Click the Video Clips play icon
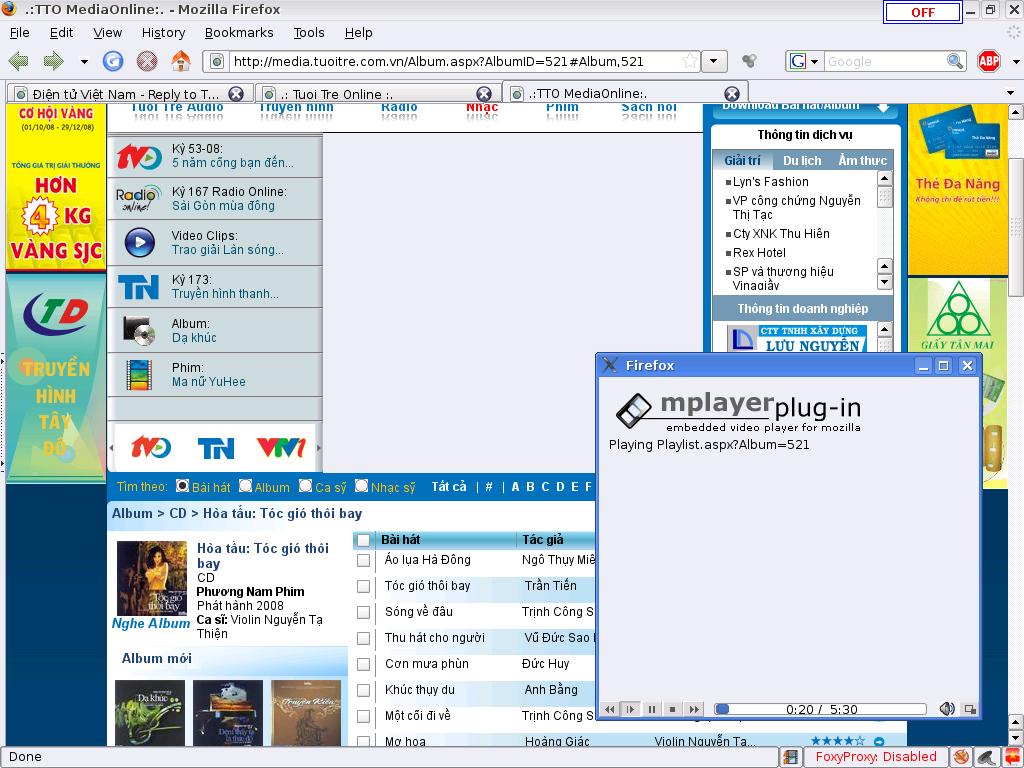The height and width of the screenshot is (768, 1024). [140, 242]
